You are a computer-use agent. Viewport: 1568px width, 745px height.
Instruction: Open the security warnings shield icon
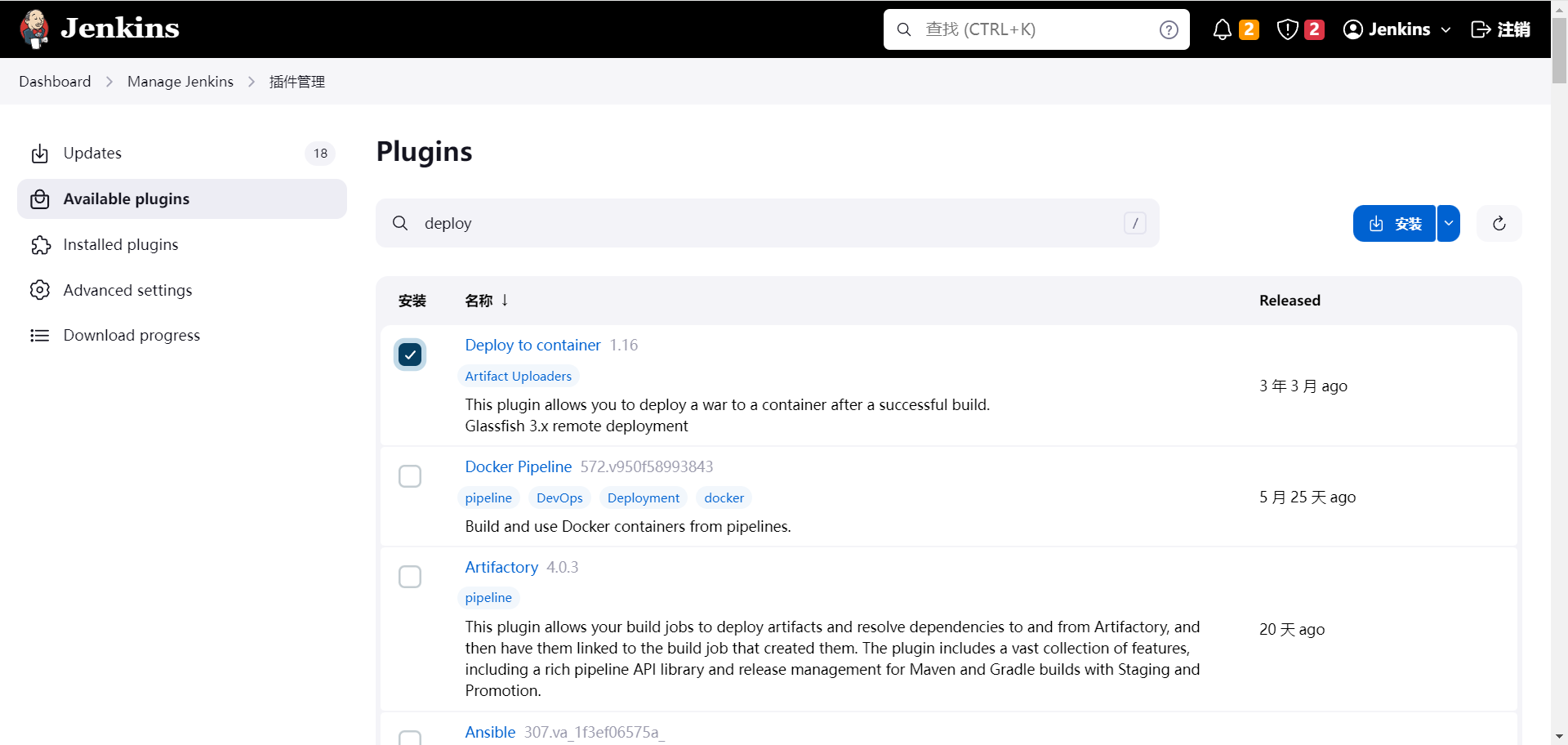pyautogui.click(x=1287, y=29)
